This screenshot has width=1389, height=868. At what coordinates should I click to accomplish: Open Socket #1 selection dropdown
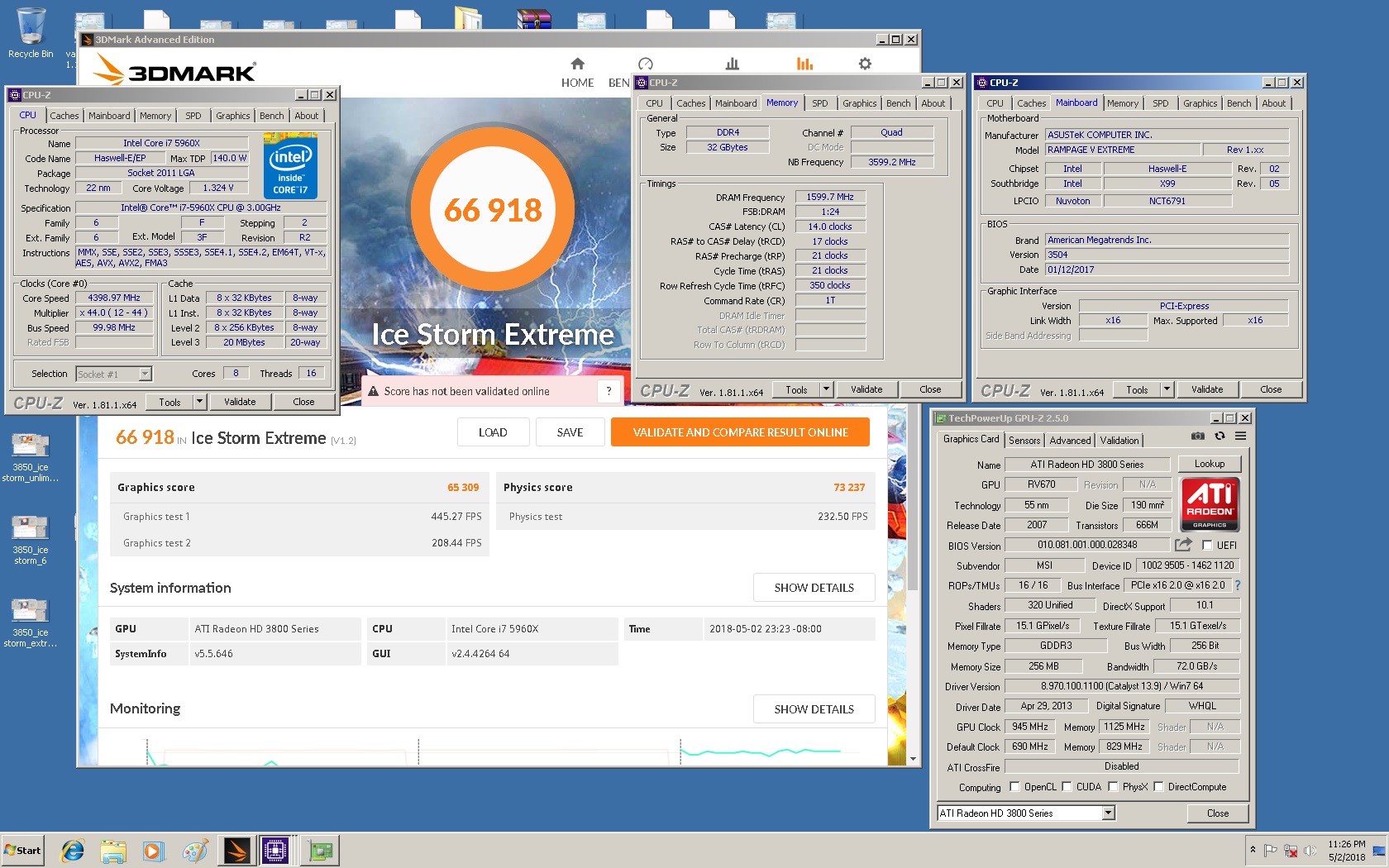[145, 374]
